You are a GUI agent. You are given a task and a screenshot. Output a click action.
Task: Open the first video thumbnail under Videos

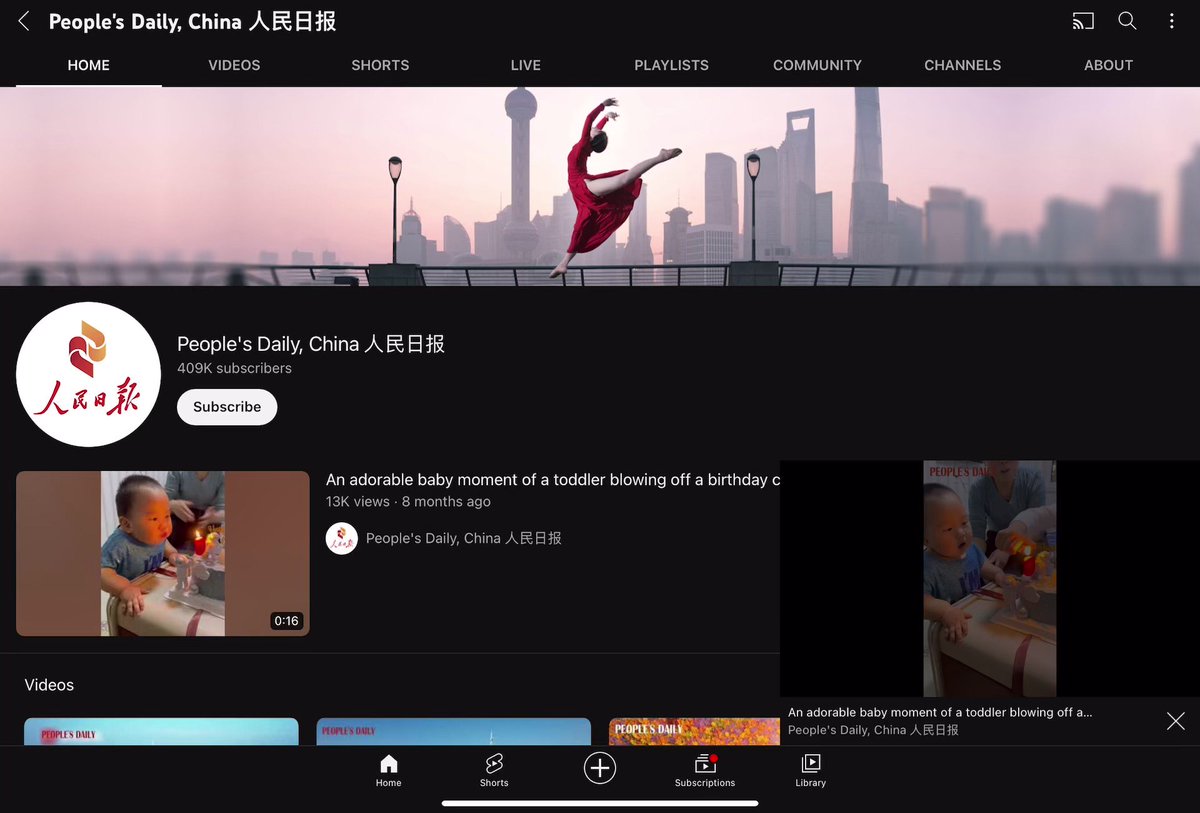(161, 731)
